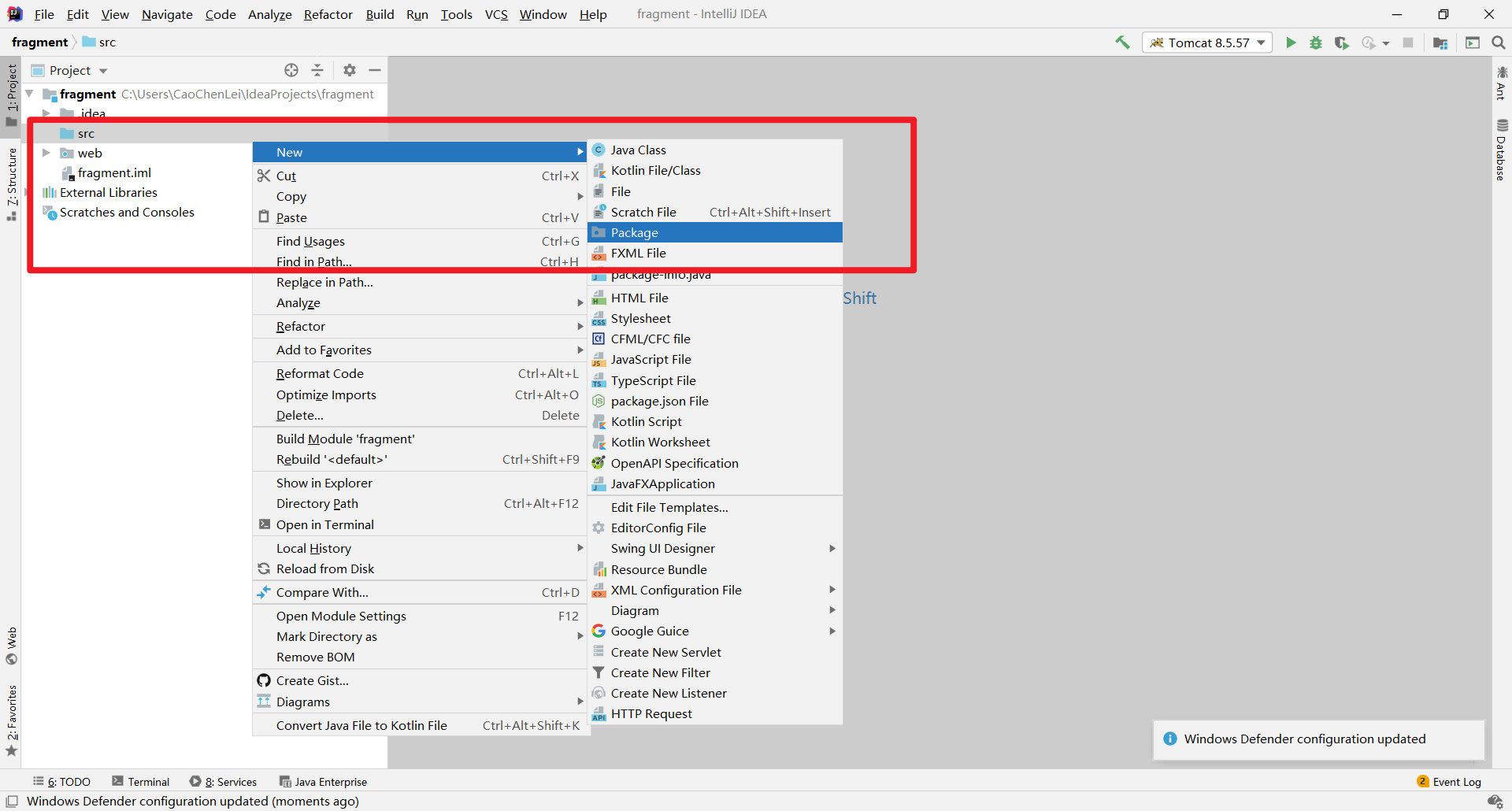Select External Libraries node
Viewport: 1512px width, 811px height.
click(100, 192)
